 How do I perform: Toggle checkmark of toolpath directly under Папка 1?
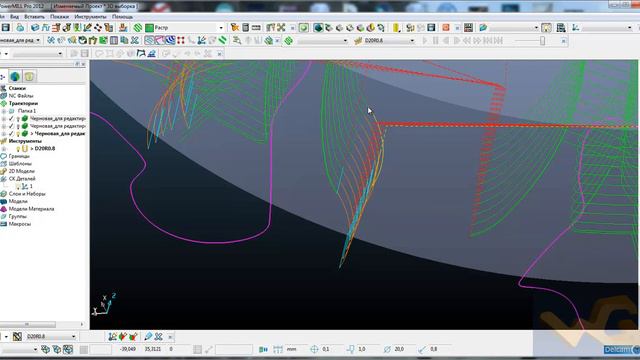[x=11, y=118]
